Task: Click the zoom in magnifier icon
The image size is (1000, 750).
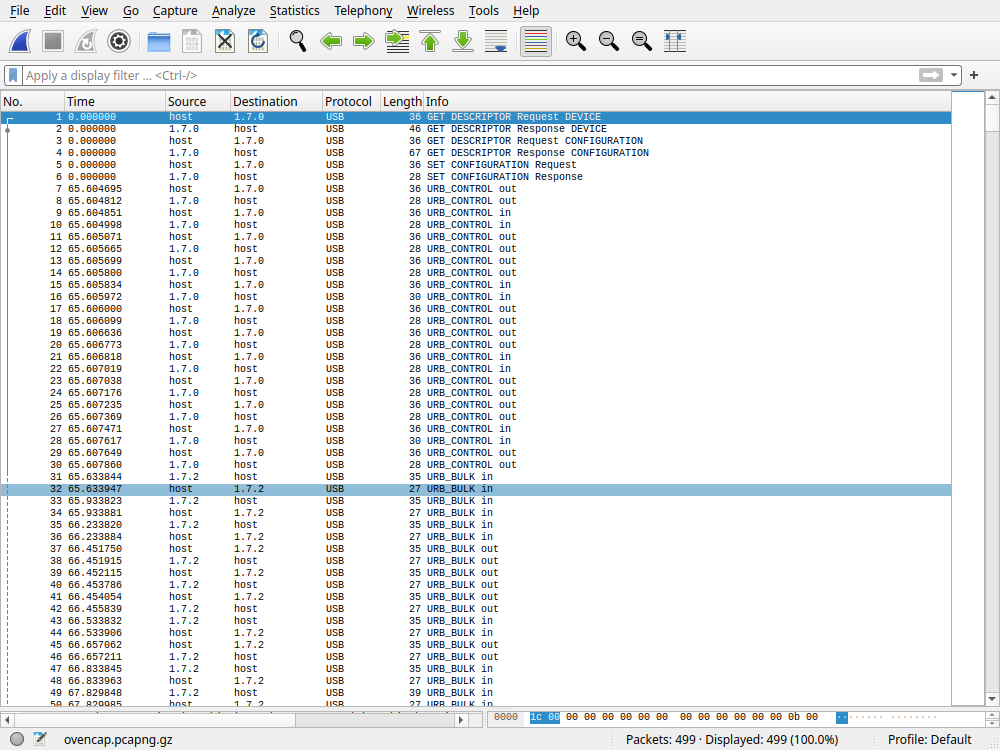Action: 575,41
